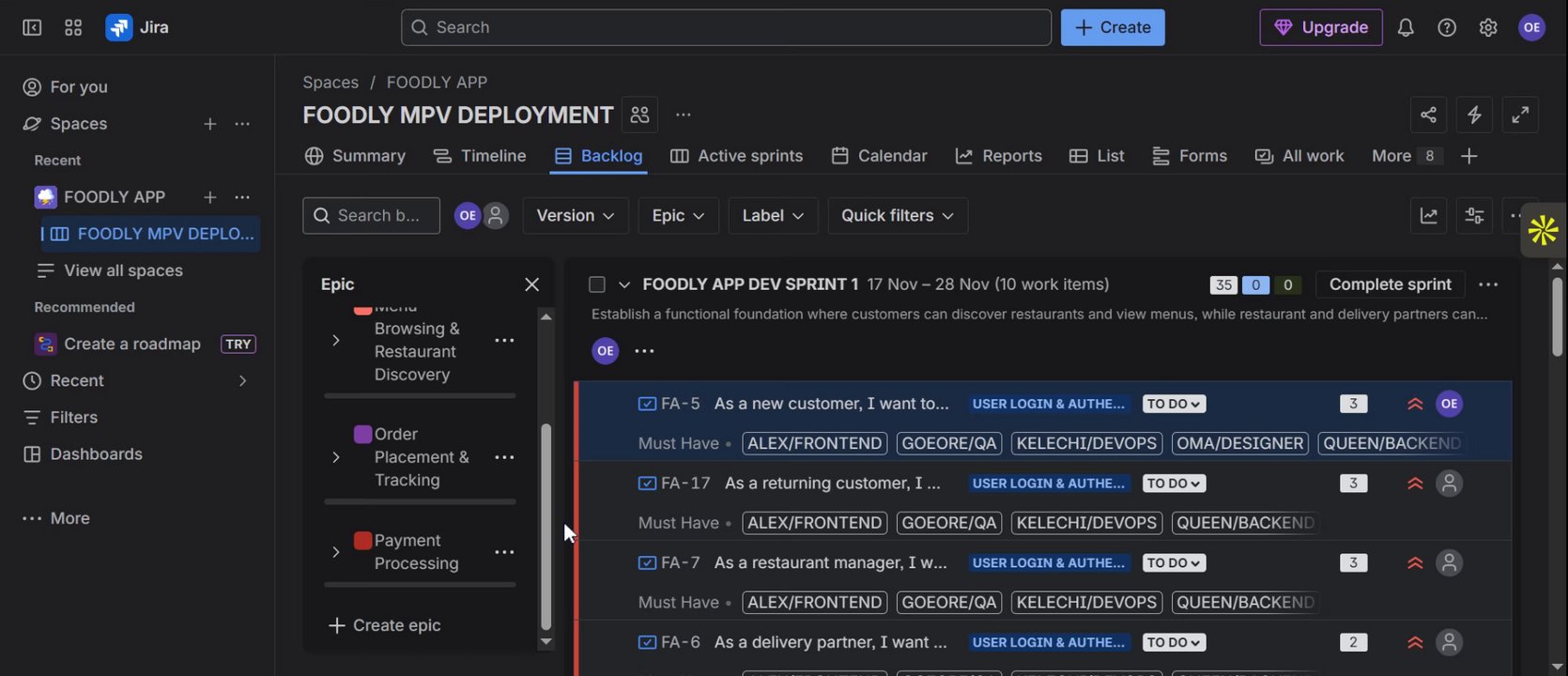
Task: Change FA-17 status dropdown
Action: (1175, 484)
